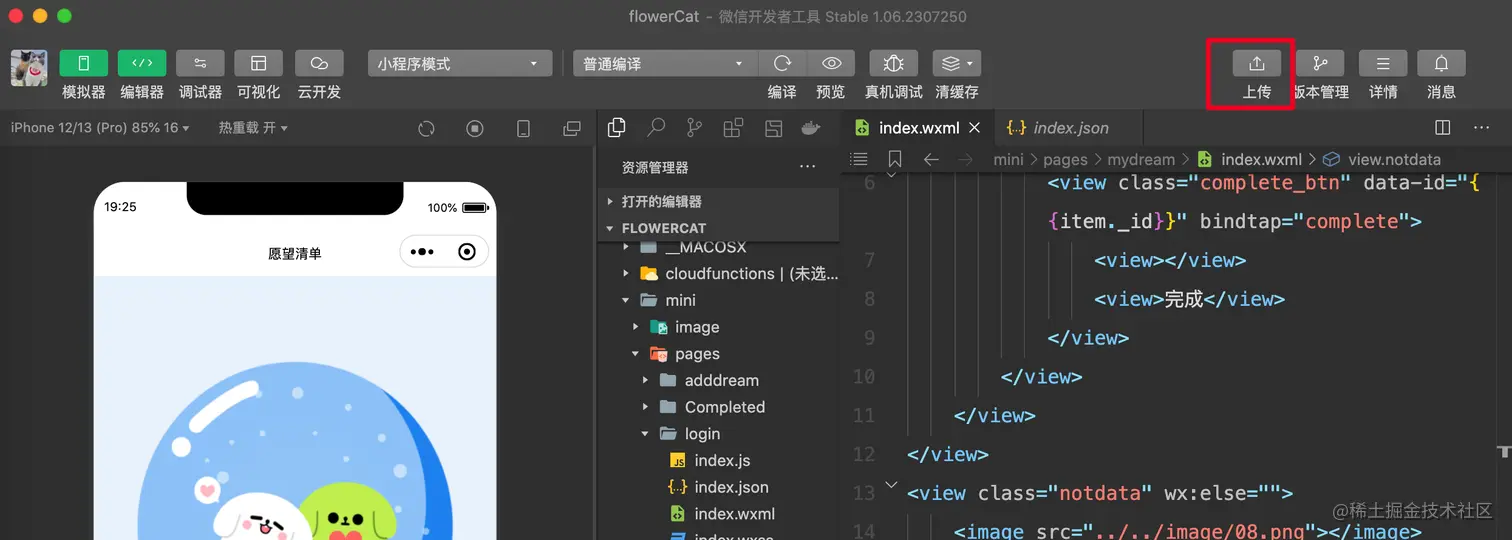Toggle the outline list icon in breadcrumb bar
Screen dimensions: 1512x540
pos(859,159)
